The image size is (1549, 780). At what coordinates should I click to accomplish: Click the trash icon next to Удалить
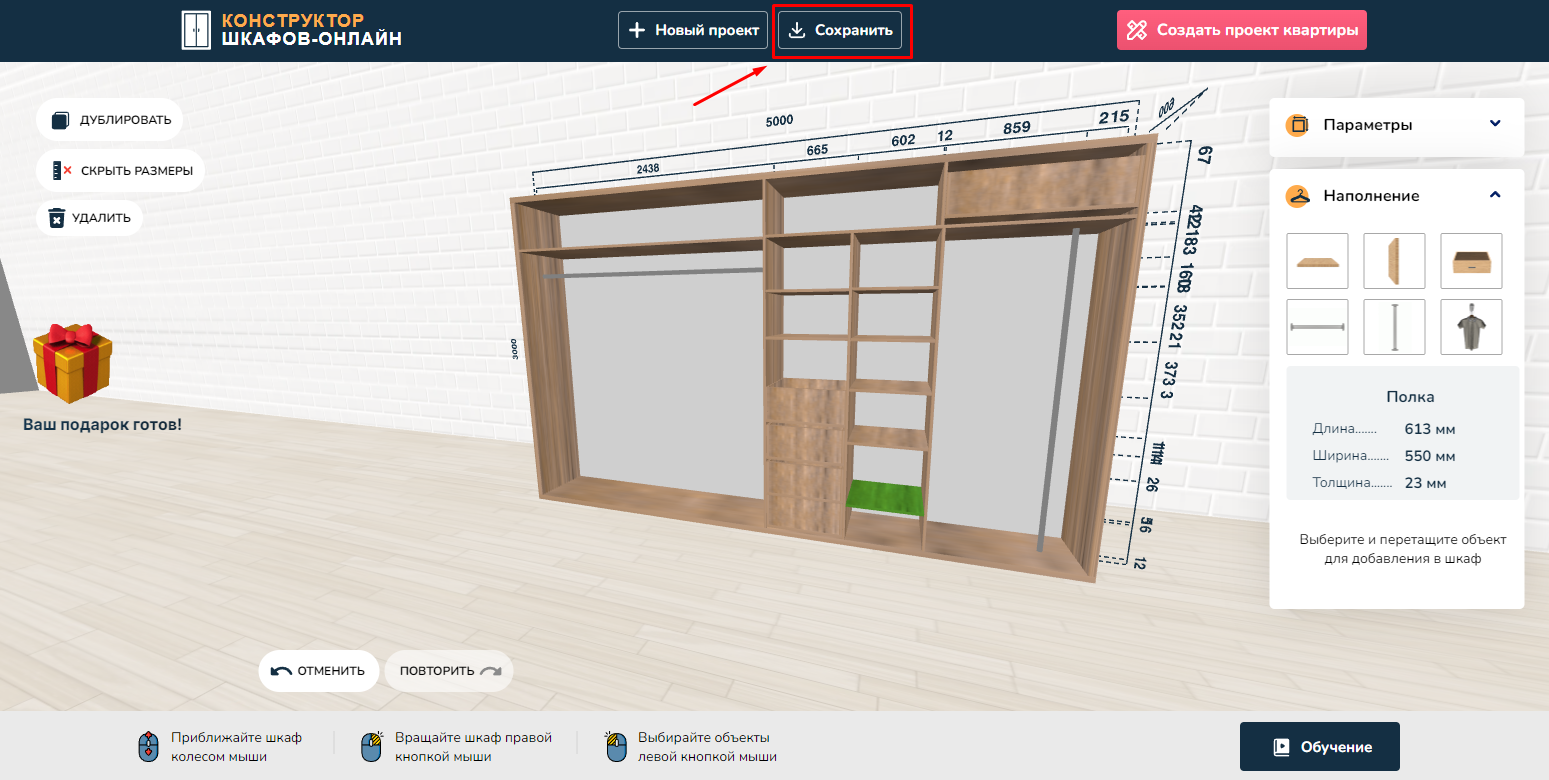(57, 217)
